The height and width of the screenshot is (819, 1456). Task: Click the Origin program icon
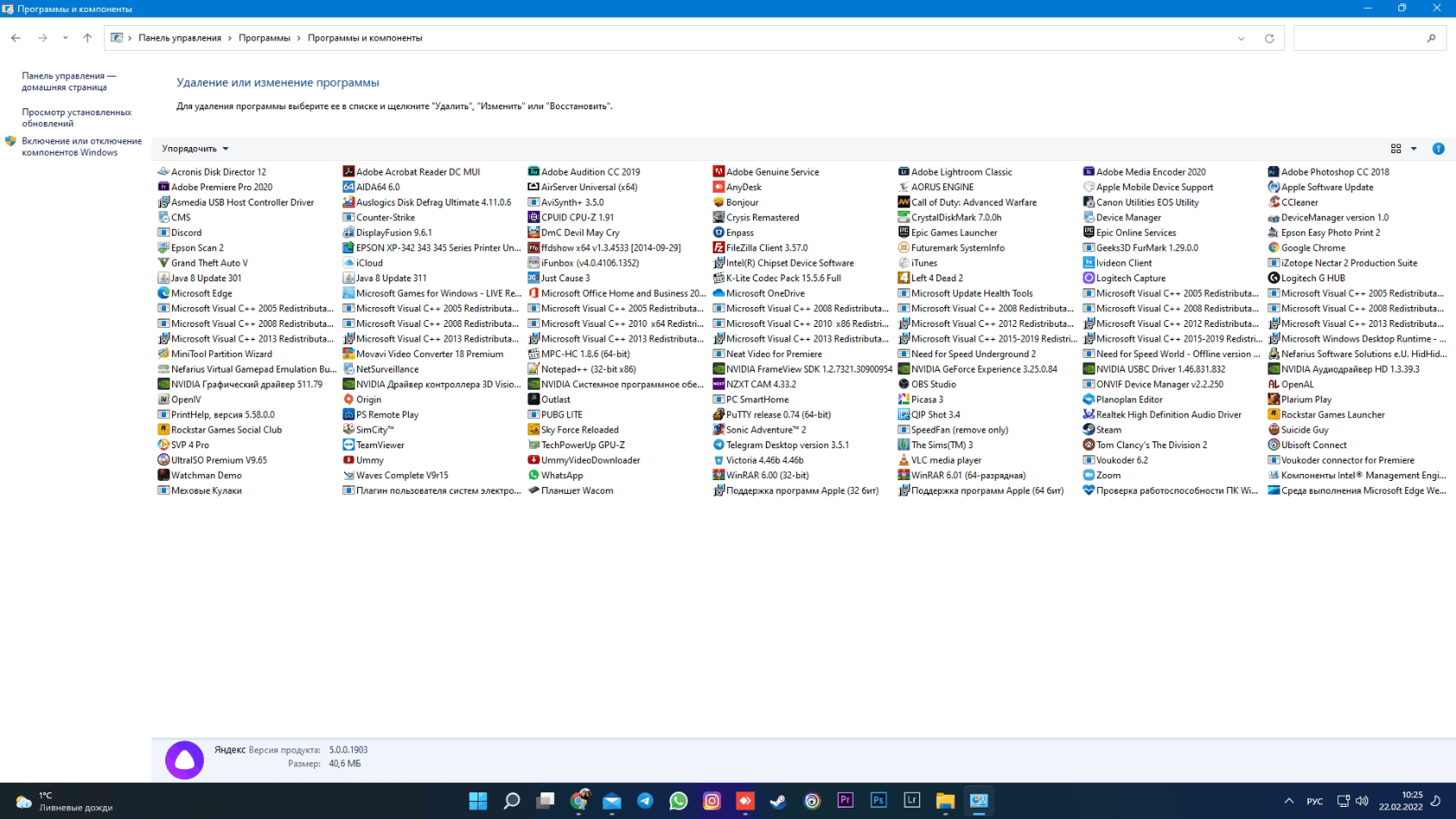[x=349, y=399]
